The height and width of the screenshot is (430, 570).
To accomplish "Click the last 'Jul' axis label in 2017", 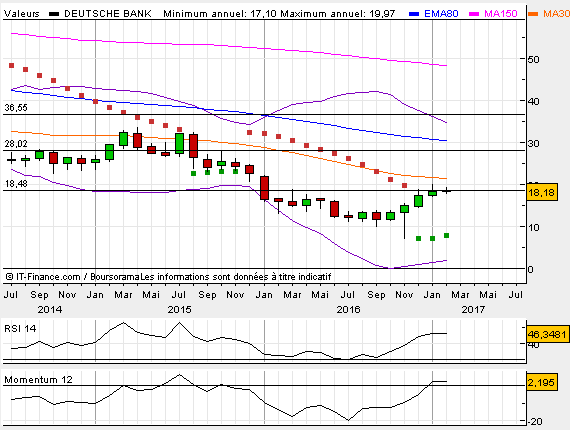I will 516,294.
